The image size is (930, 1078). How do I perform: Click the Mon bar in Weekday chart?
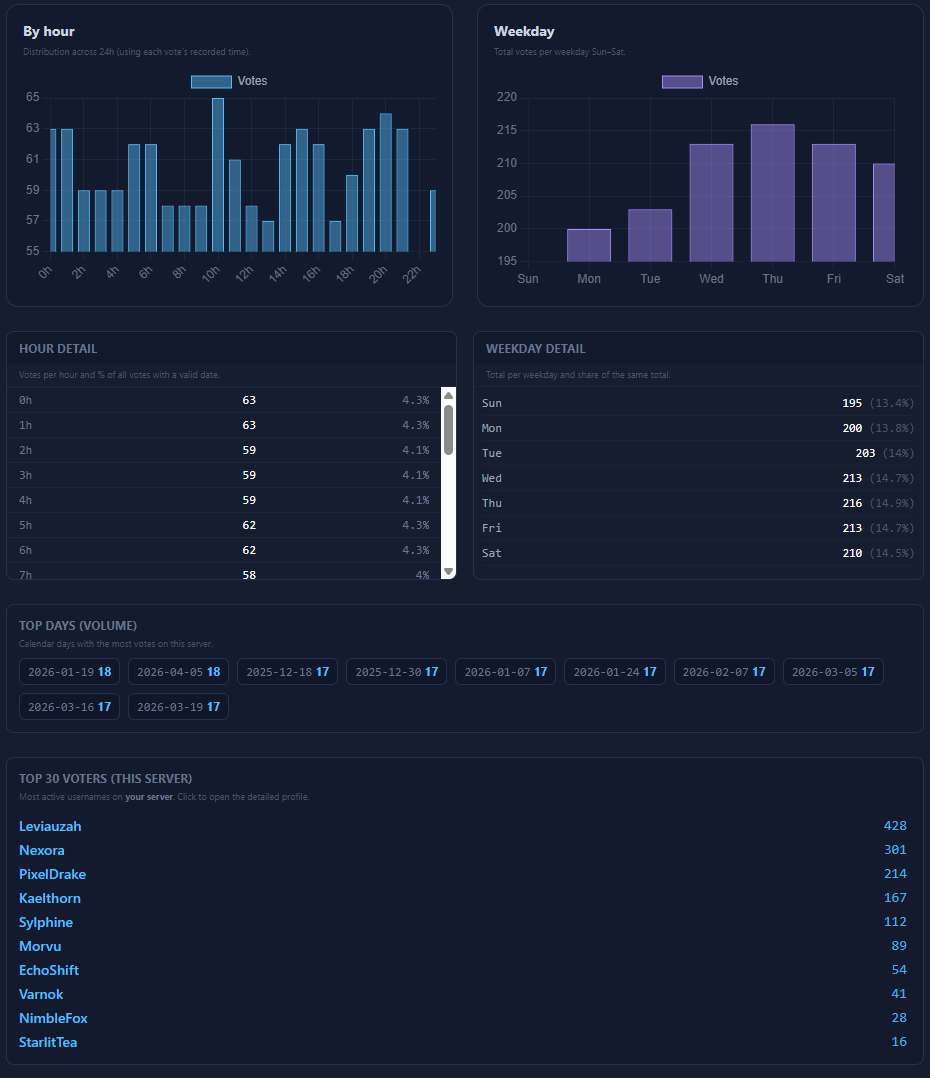tap(589, 245)
